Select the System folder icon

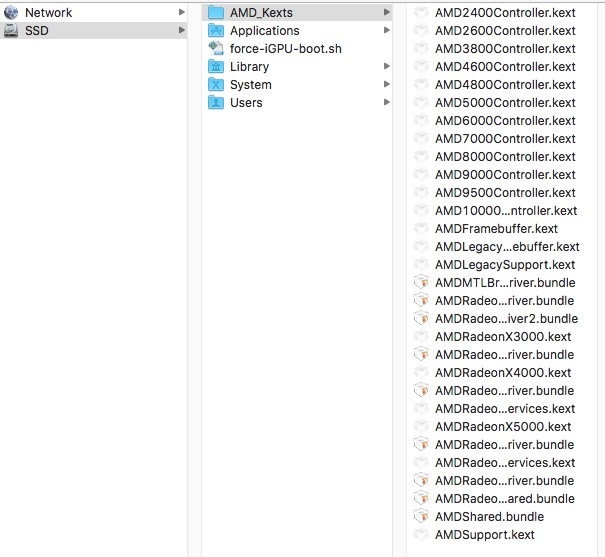(x=216, y=84)
